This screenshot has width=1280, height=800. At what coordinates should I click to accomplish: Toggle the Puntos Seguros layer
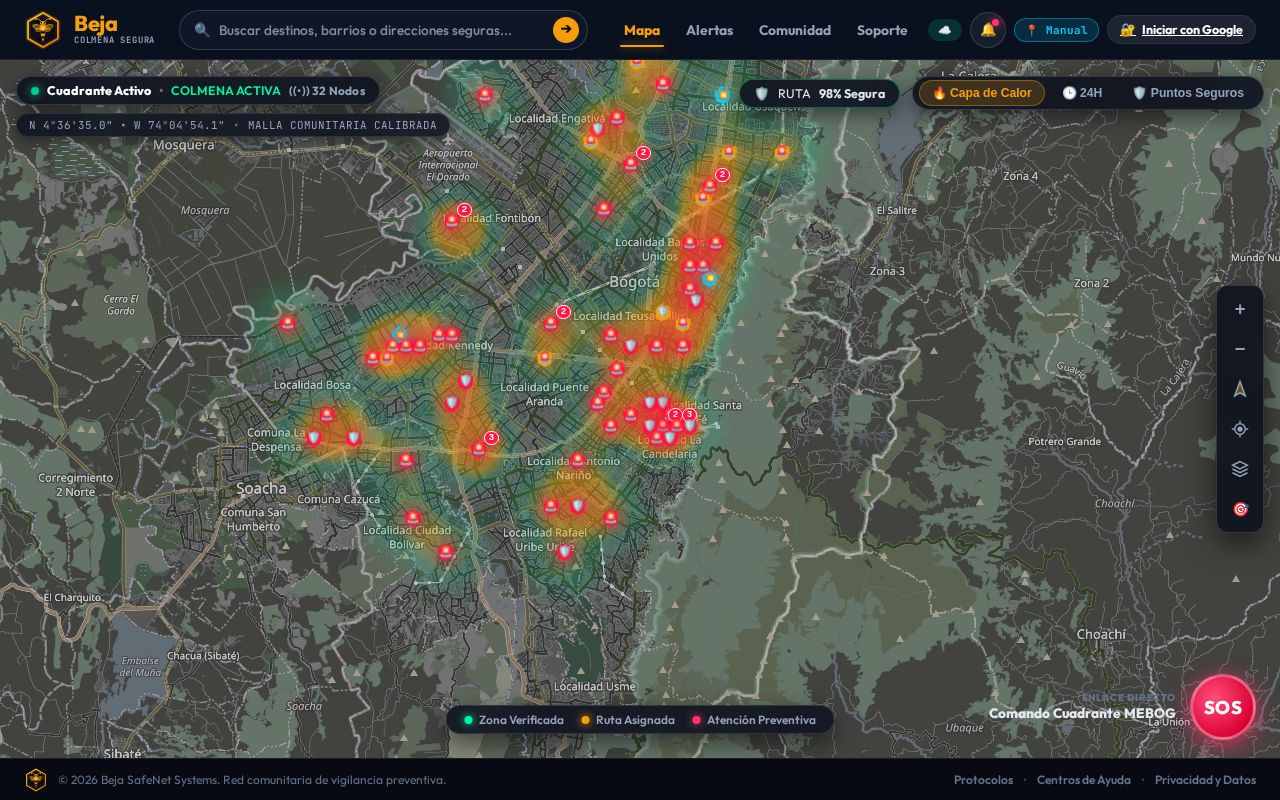[x=1188, y=93]
